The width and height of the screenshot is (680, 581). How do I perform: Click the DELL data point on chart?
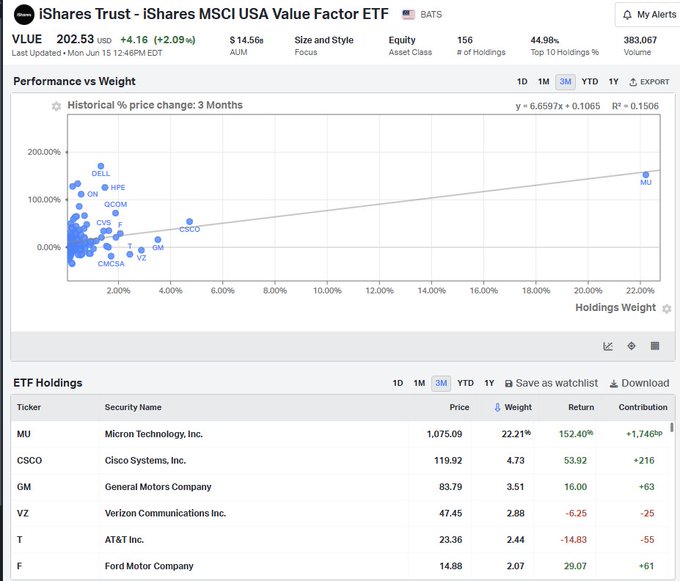tap(101, 166)
